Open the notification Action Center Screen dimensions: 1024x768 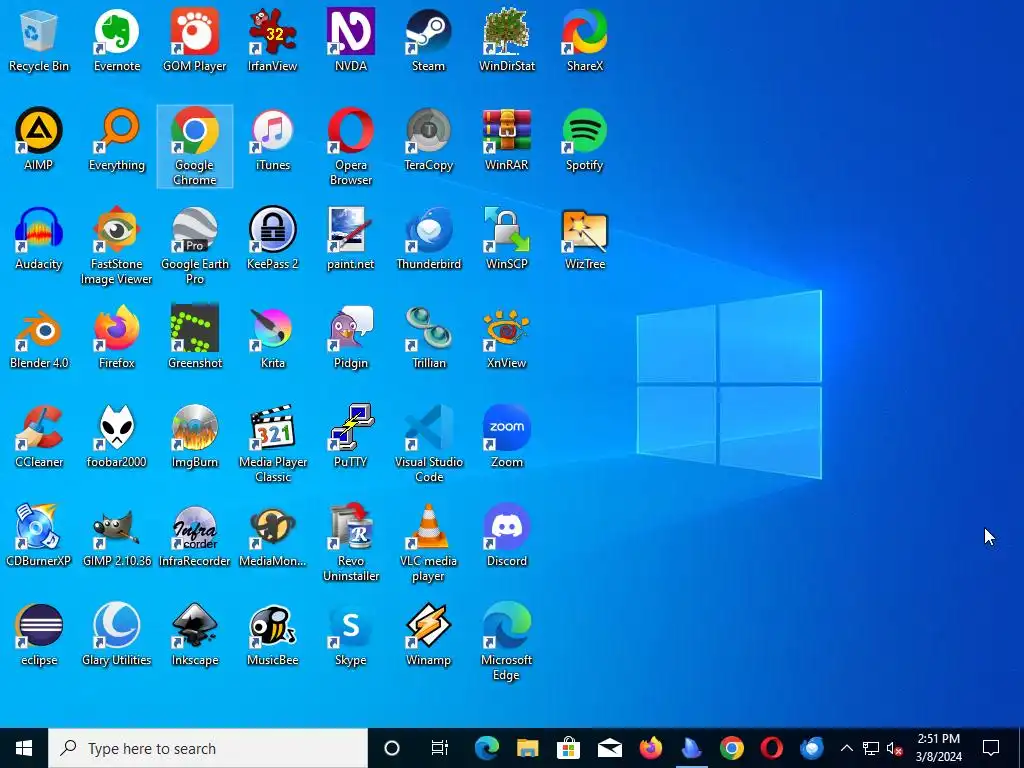(x=991, y=748)
